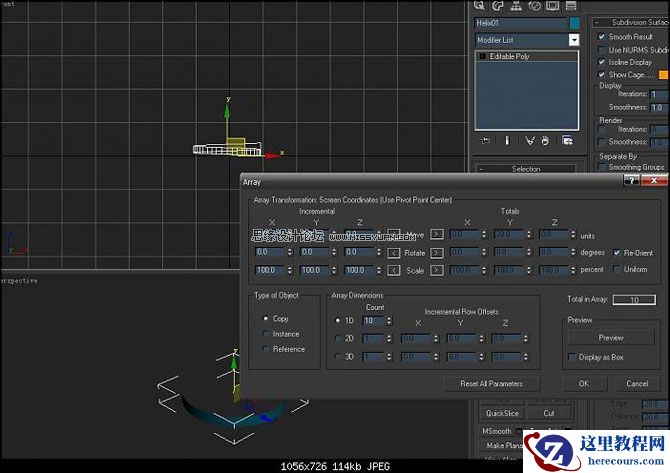Open the Motion command panel tab
Viewport: 670px width, 473px height.
pyautogui.click(x=534, y=5)
